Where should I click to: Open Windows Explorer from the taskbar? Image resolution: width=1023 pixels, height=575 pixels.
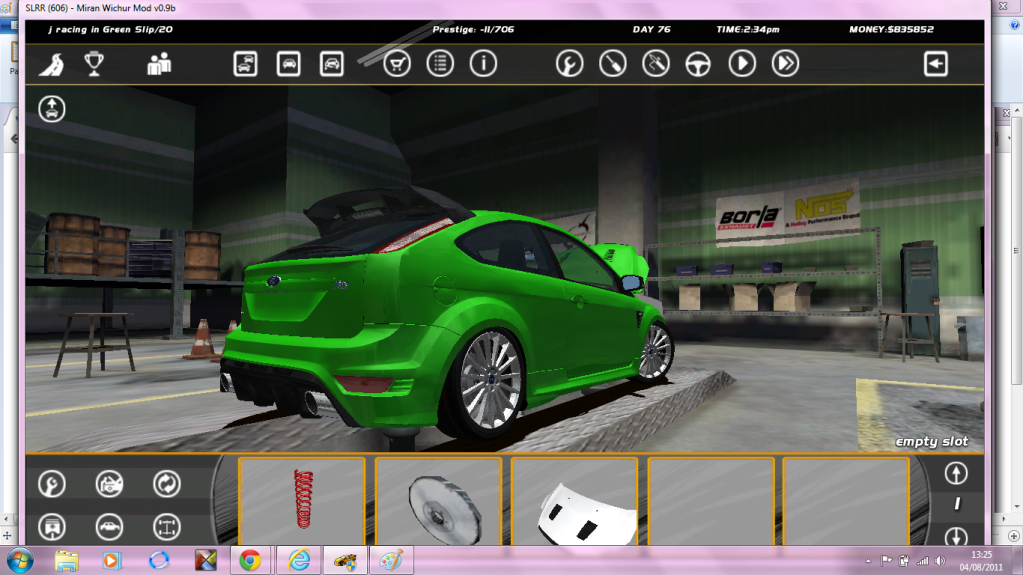coord(67,561)
